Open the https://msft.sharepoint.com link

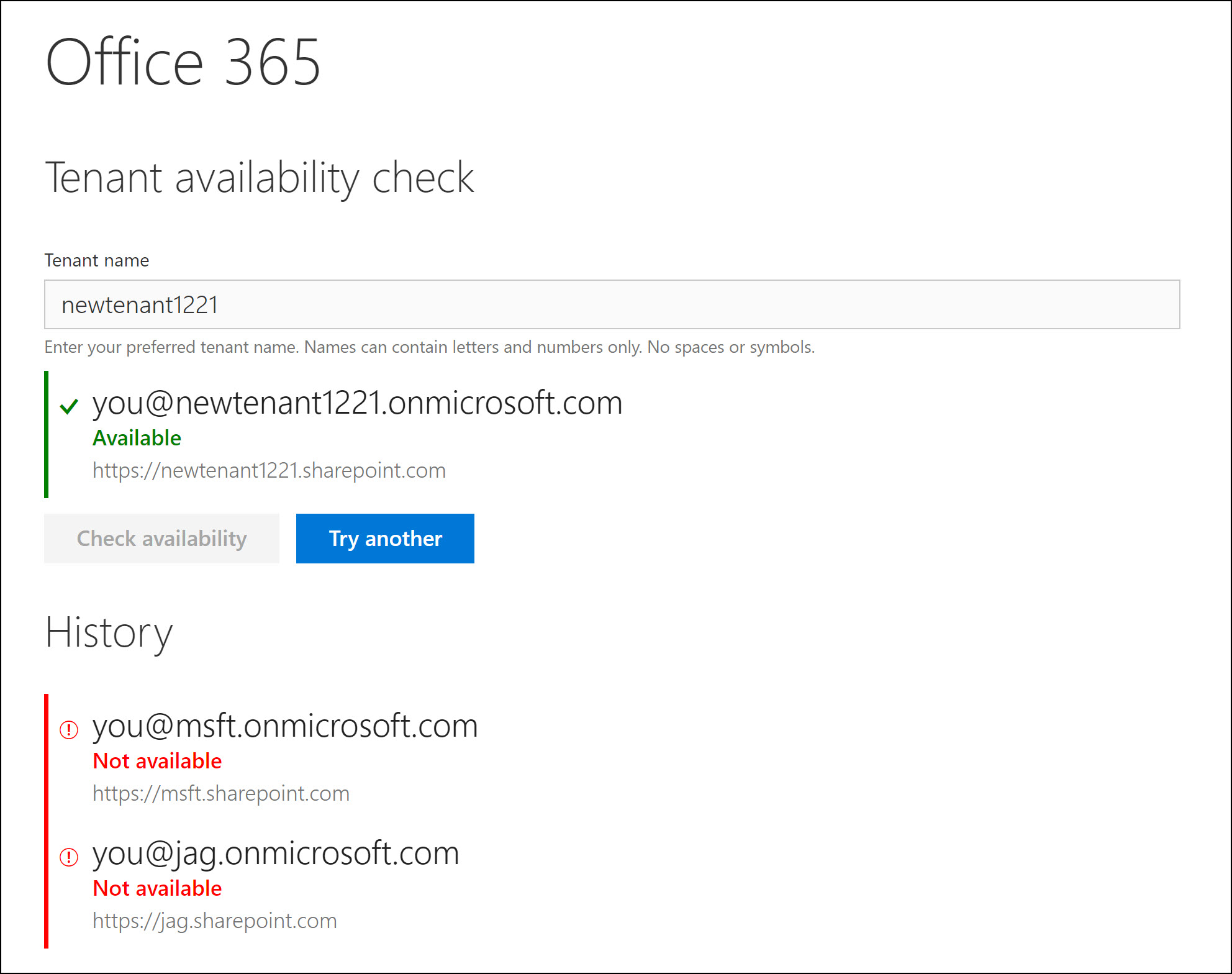pos(221,793)
